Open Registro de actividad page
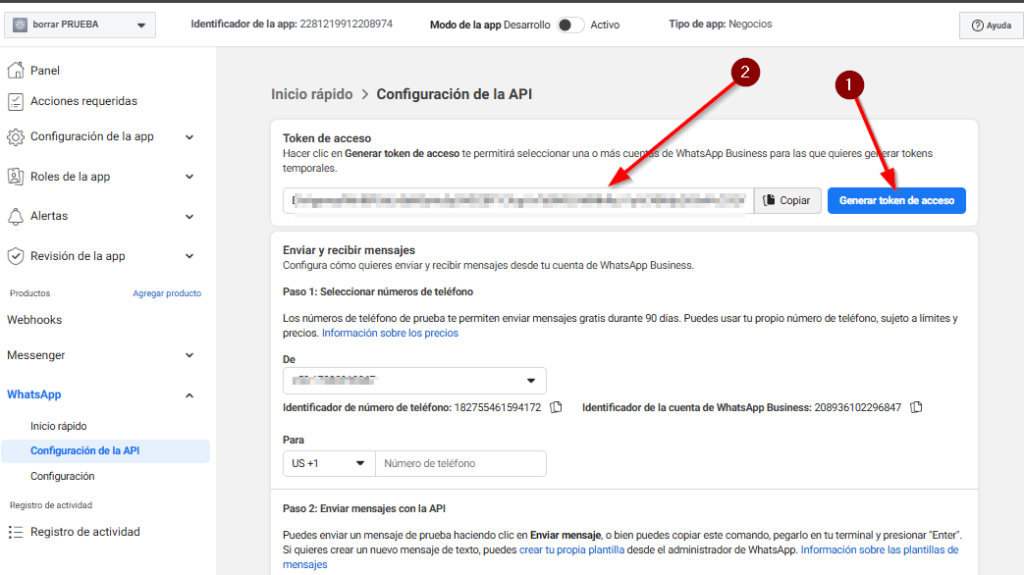 pyautogui.click(x=85, y=532)
